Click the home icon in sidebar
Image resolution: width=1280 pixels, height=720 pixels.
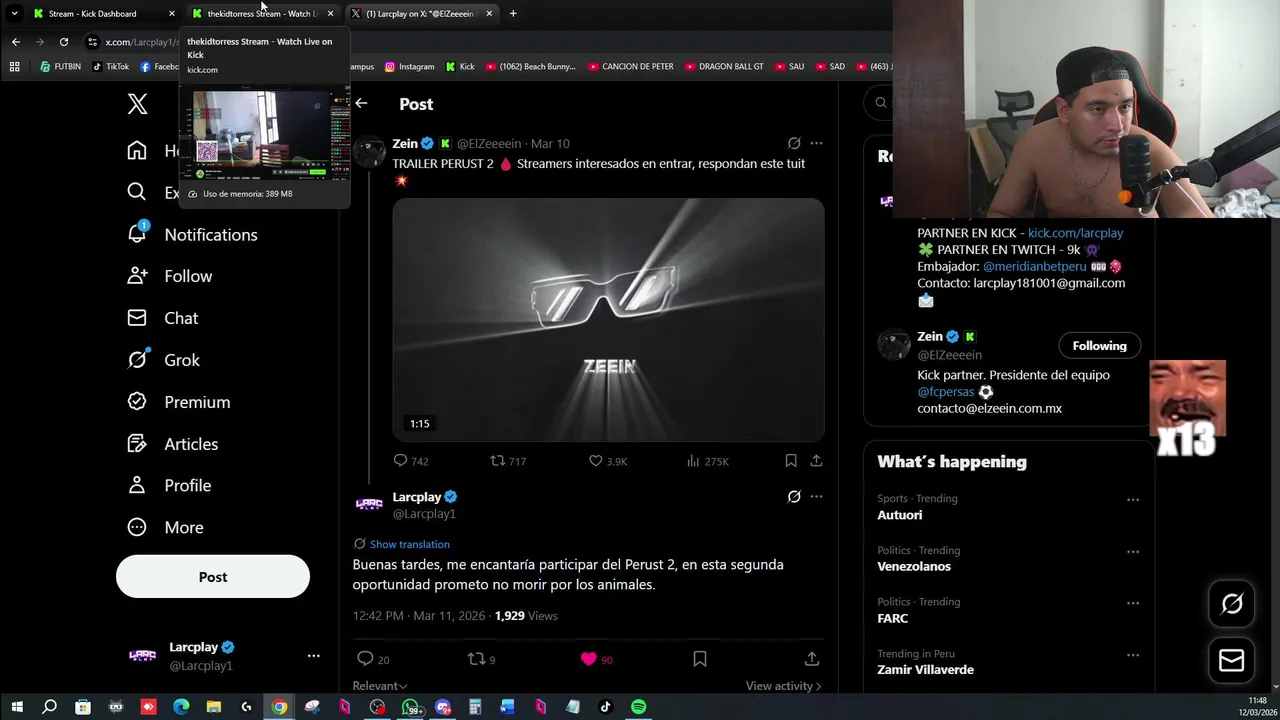(137, 150)
